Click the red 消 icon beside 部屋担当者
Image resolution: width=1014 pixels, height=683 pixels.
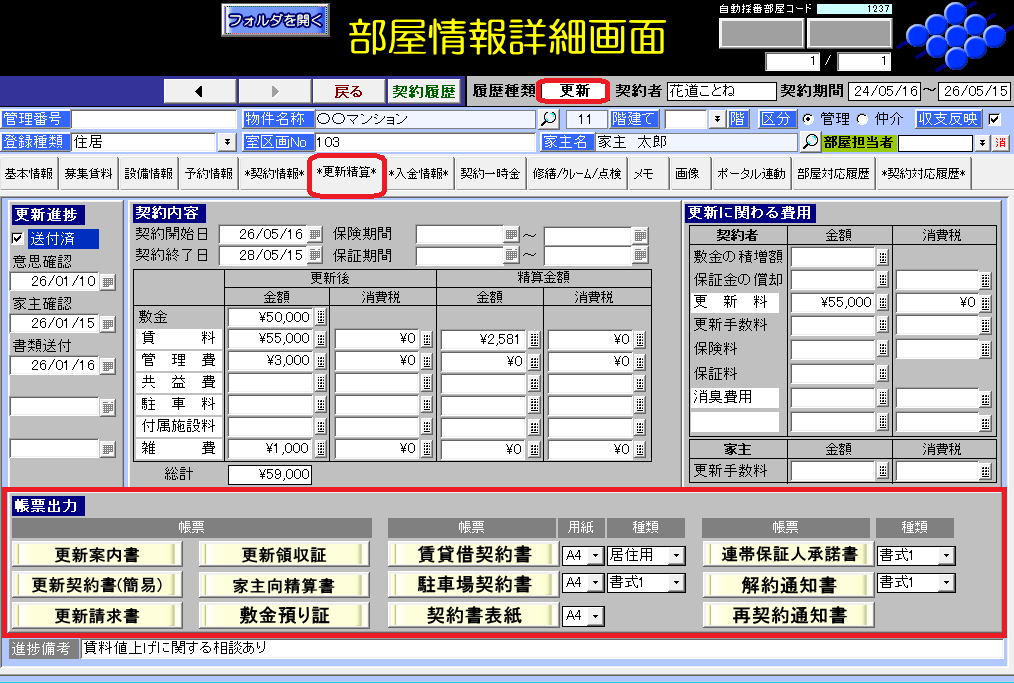pos(1000,143)
